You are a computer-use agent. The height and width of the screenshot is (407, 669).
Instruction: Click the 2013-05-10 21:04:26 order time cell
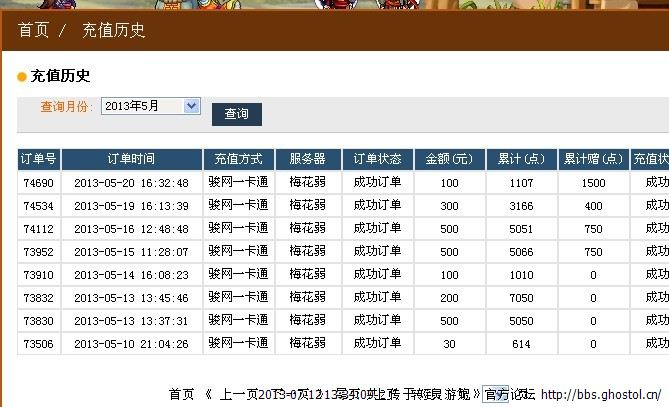[131, 343]
